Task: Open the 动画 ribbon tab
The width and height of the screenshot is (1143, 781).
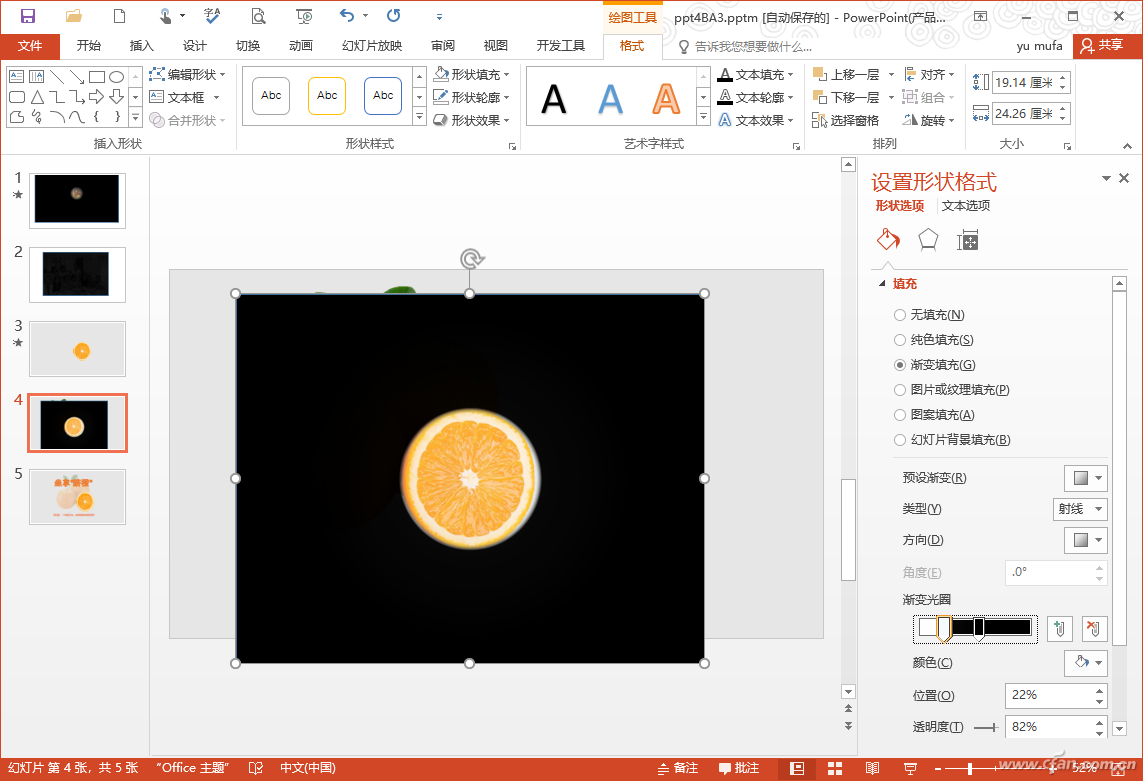Action: click(300, 46)
